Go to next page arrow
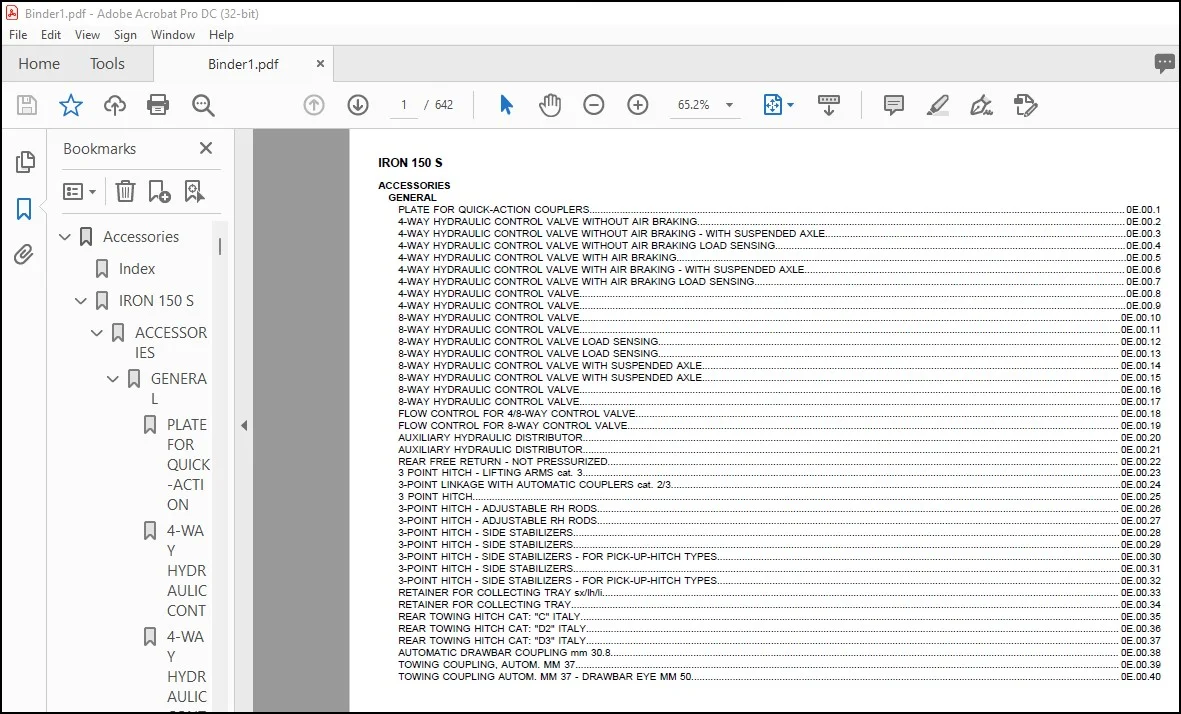1181x714 pixels. [358, 105]
